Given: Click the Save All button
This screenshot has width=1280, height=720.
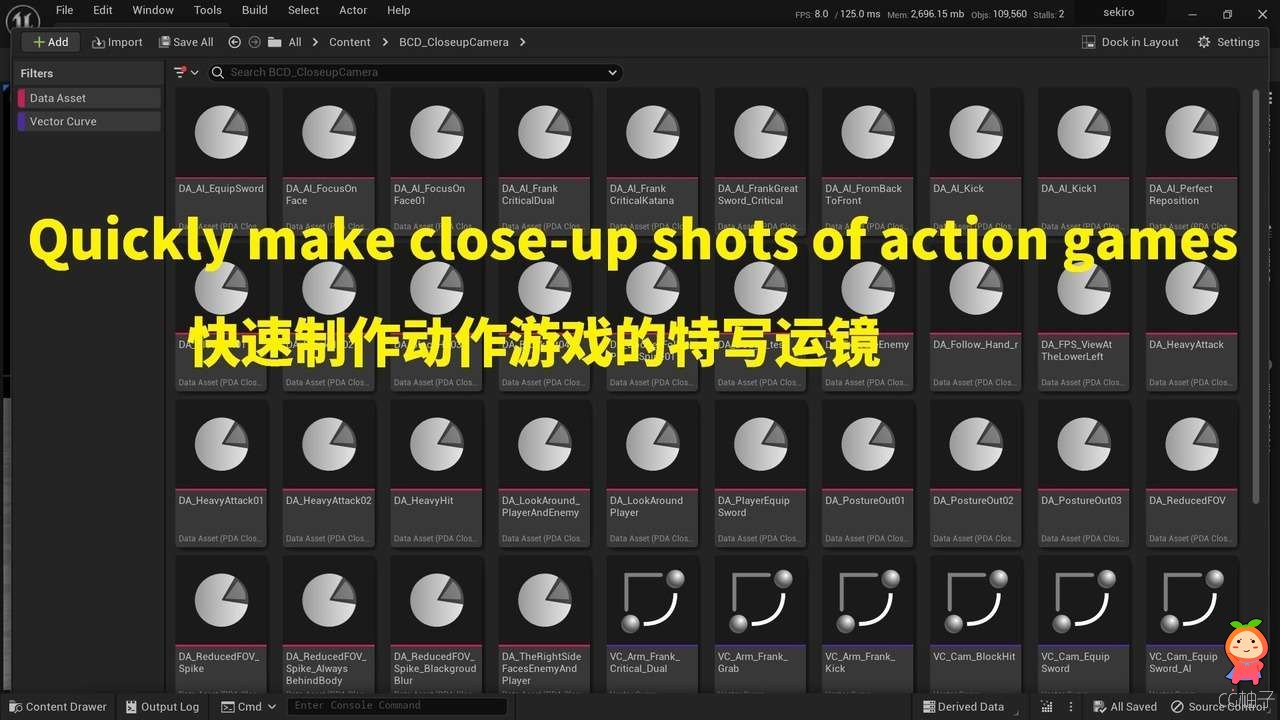Looking at the screenshot, I should pyautogui.click(x=186, y=42).
